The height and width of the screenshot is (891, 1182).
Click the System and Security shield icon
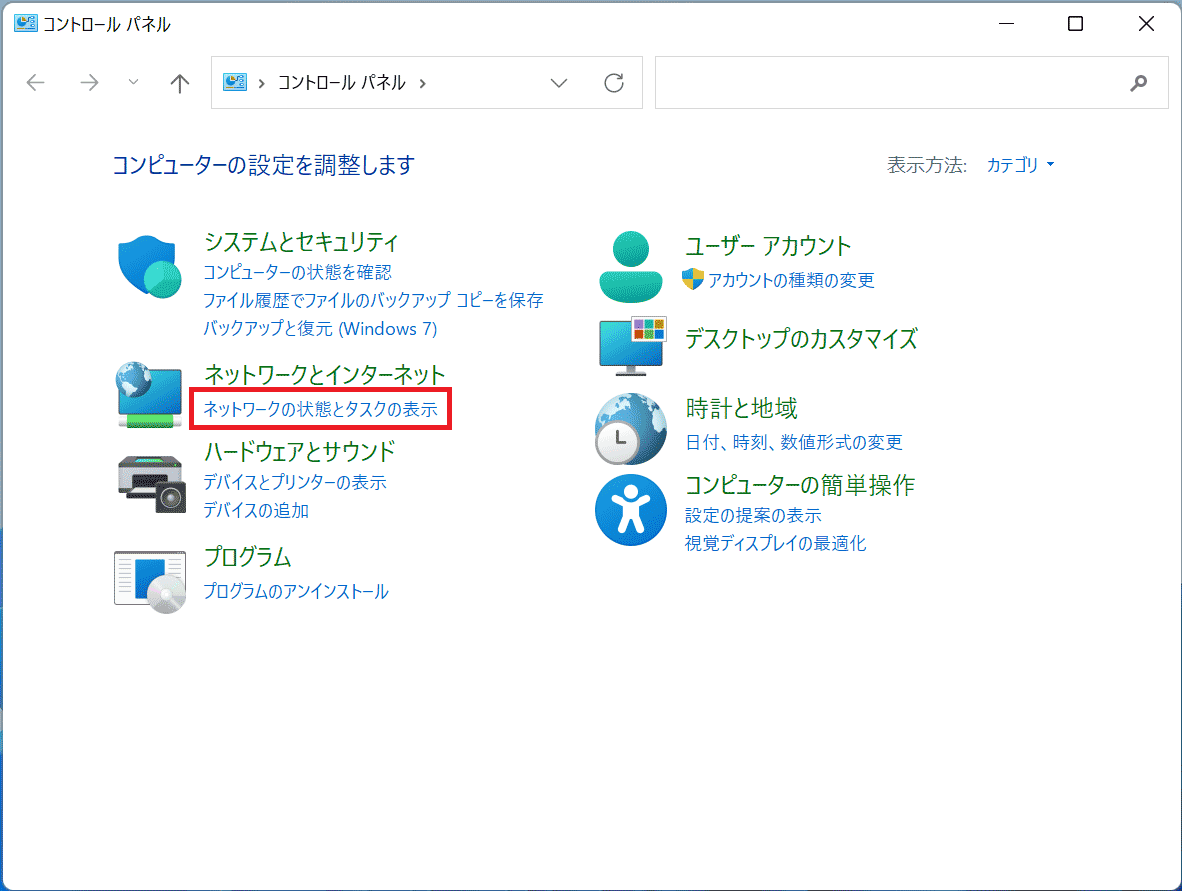pos(150,266)
